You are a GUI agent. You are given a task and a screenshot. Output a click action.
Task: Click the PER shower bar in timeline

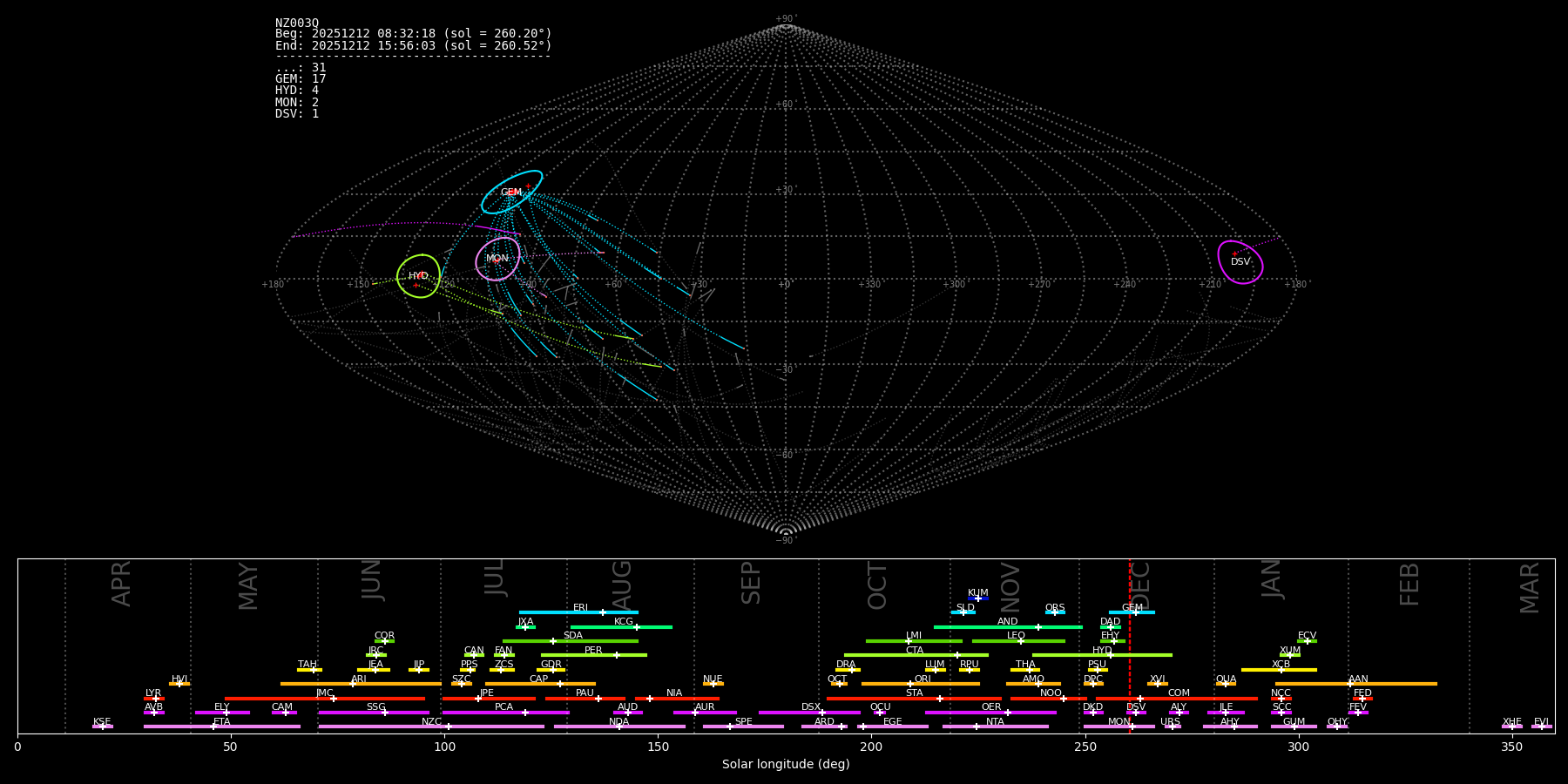(x=594, y=655)
